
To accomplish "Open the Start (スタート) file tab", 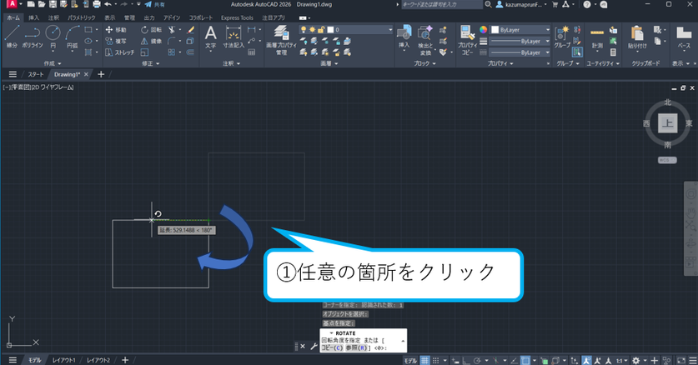I will [x=36, y=74].
